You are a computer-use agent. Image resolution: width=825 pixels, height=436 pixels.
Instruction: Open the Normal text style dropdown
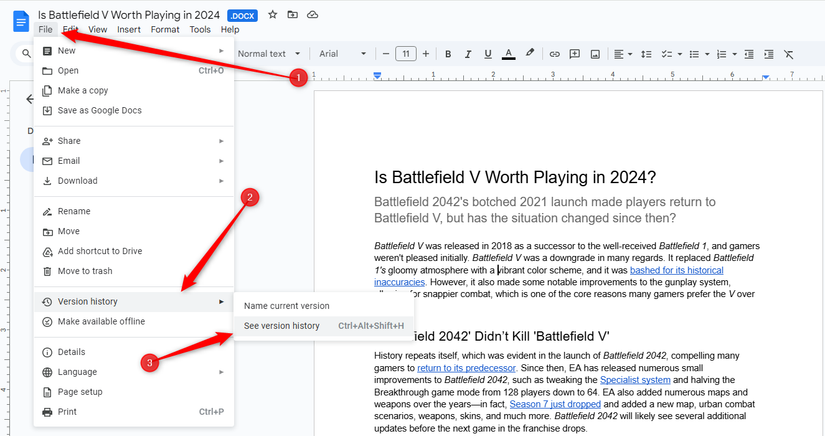269,54
